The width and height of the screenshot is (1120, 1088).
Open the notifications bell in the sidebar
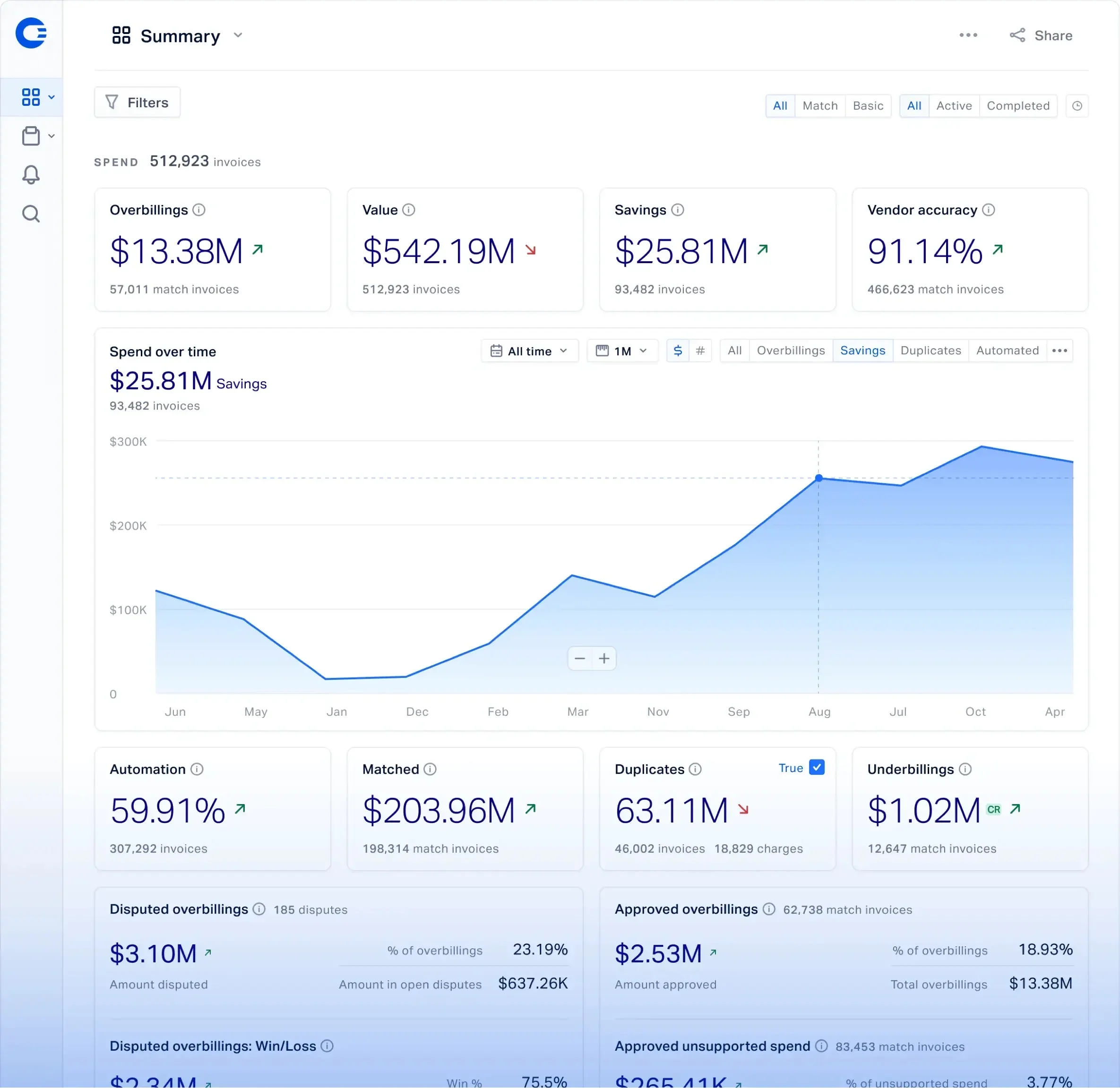coord(31,174)
